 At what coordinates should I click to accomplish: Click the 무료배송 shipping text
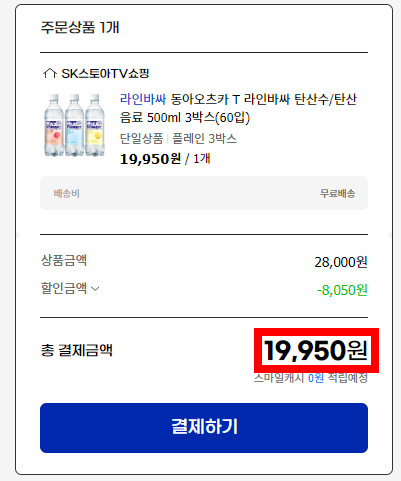(337, 193)
